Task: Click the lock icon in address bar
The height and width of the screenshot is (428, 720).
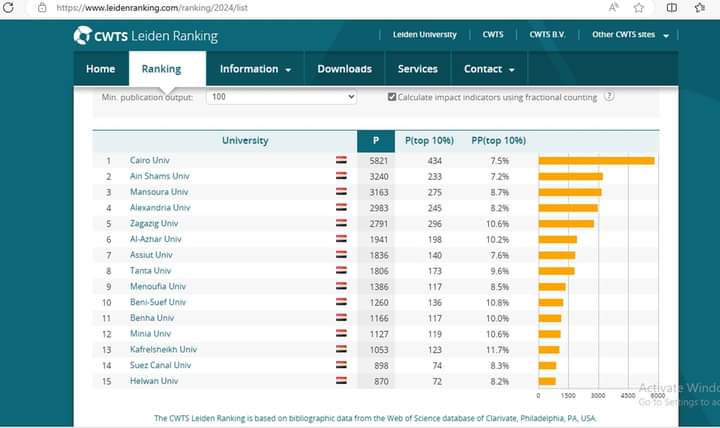Action: 42,7
